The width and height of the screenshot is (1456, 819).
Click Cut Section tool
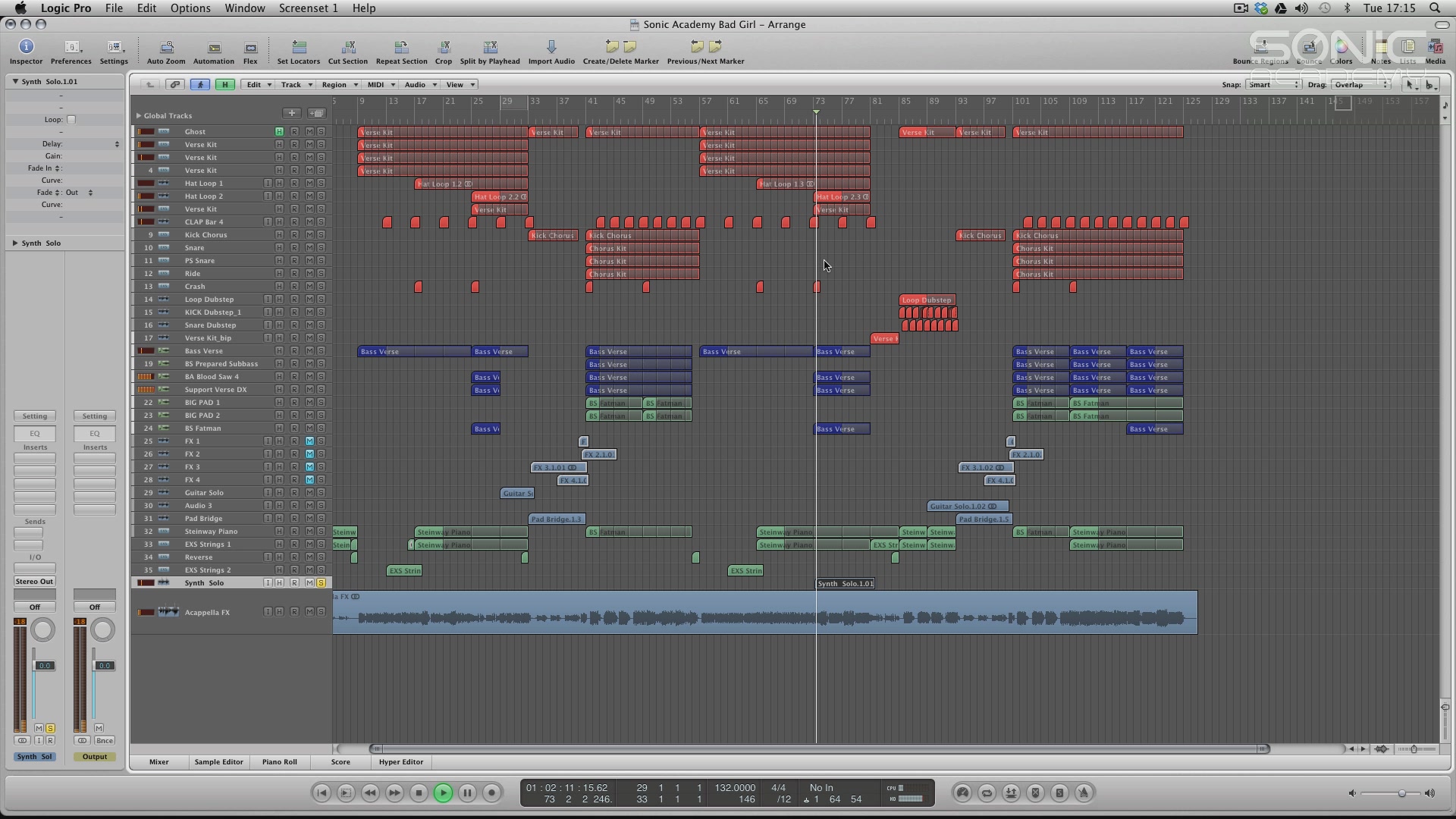[x=348, y=52]
